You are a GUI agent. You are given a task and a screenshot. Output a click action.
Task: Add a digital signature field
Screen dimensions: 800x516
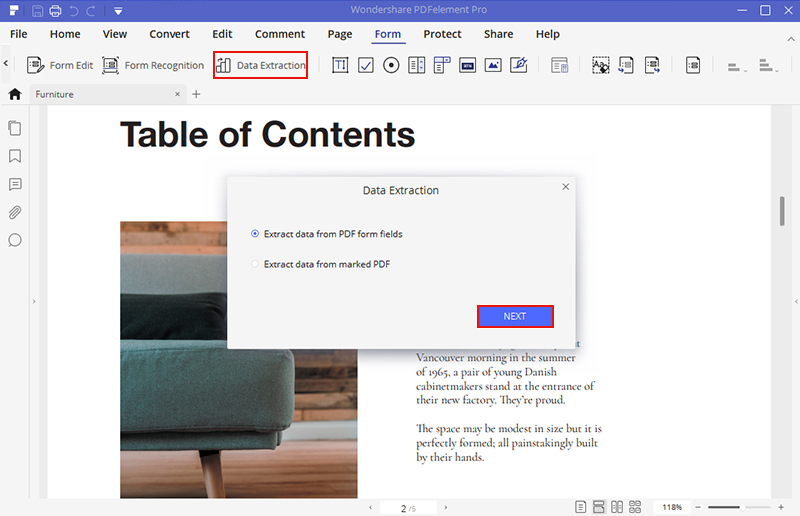518,66
